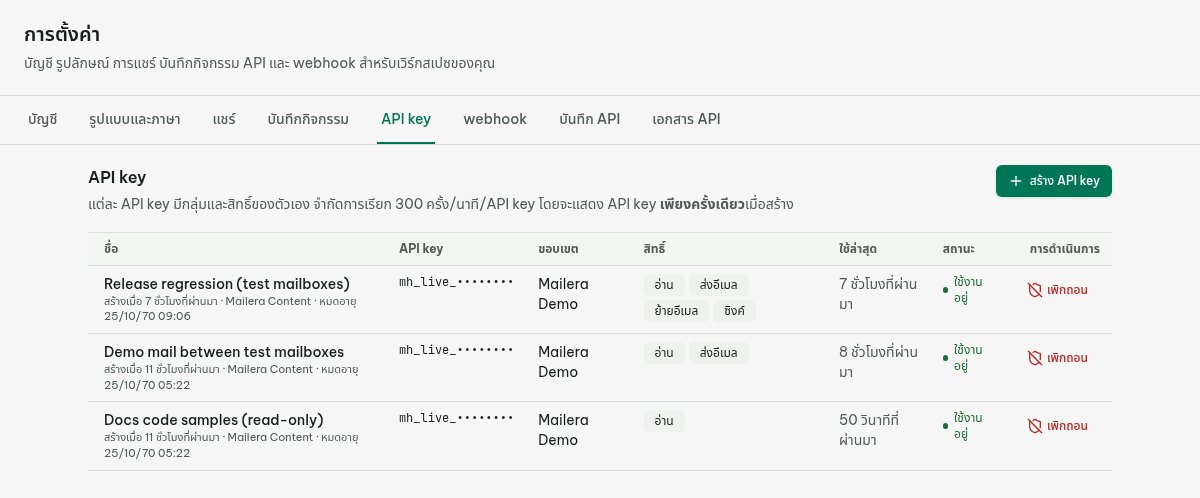Click the revoke icon for Release regression key
This screenshot has width=1200, height=498.
pyautogui.click(x=1035, y=290)
